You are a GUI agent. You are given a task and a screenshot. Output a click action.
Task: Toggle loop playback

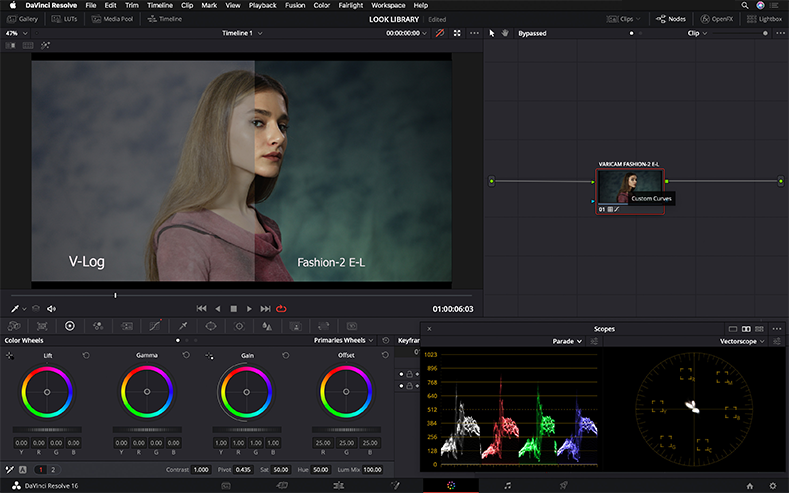click(281, 309)
